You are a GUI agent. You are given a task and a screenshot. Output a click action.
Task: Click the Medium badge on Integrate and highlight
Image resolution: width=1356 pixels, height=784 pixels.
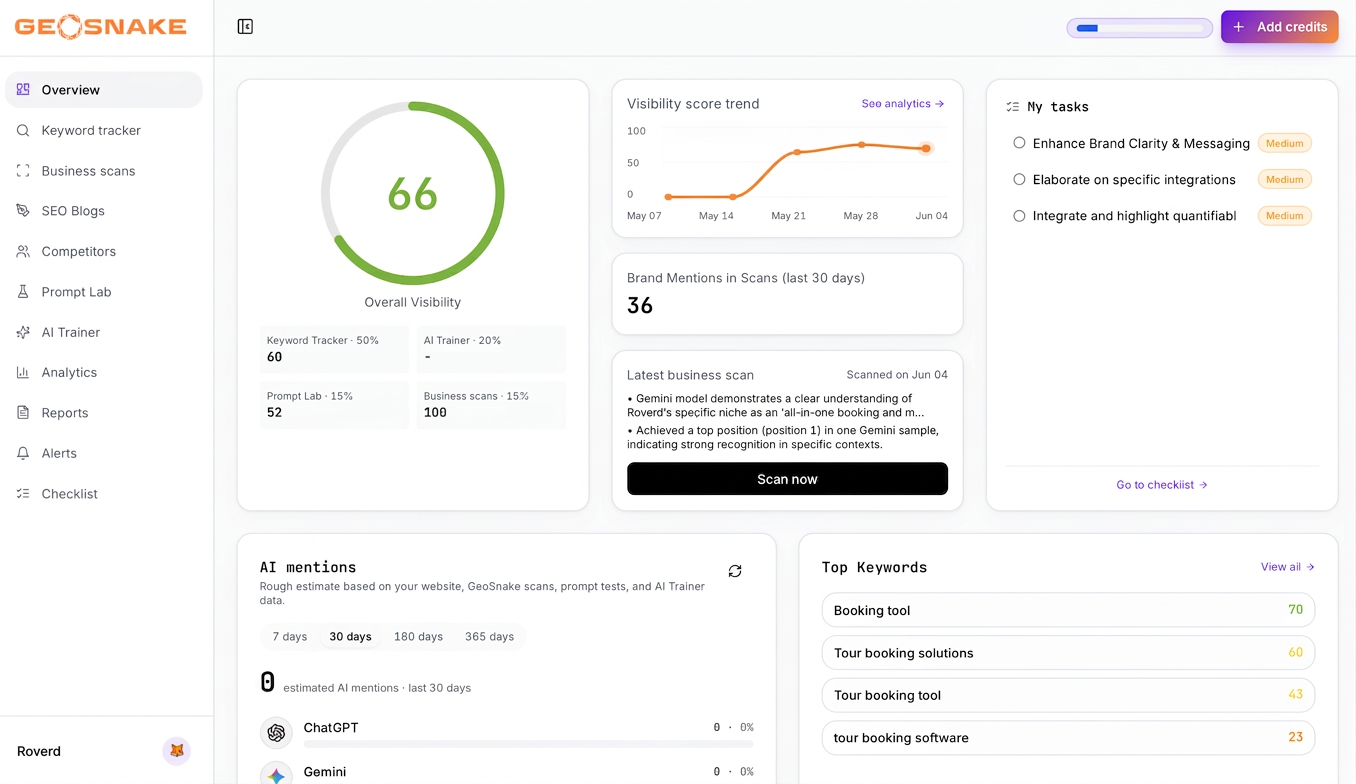point(1285,215)
